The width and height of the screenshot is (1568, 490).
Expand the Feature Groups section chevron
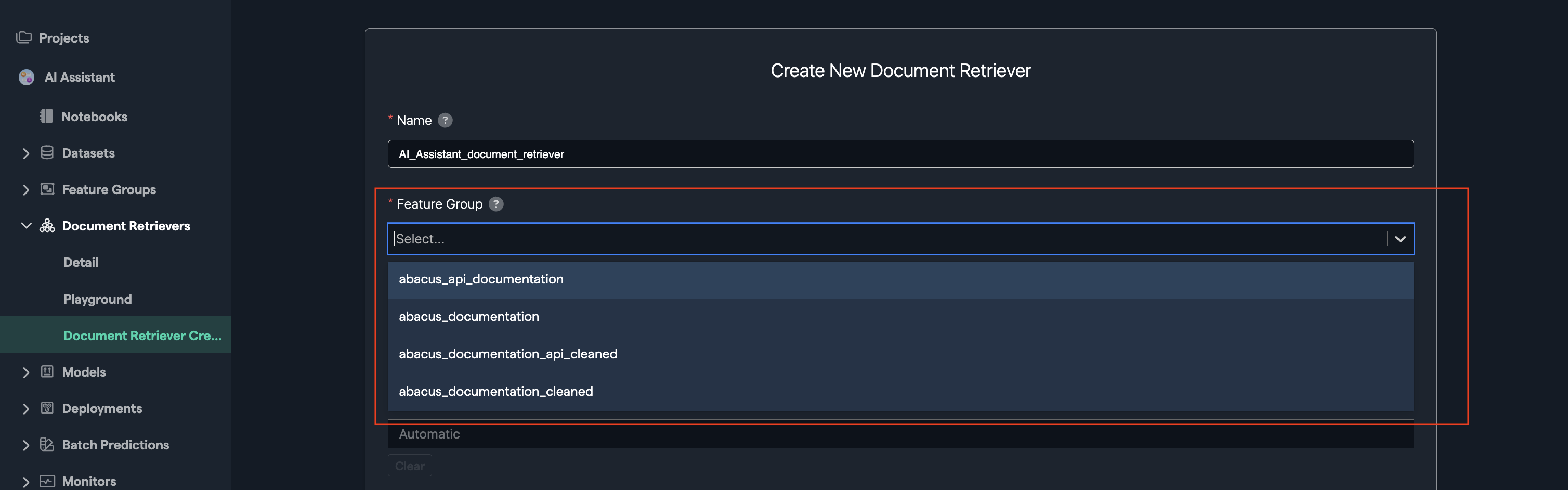tap(25, 190)
